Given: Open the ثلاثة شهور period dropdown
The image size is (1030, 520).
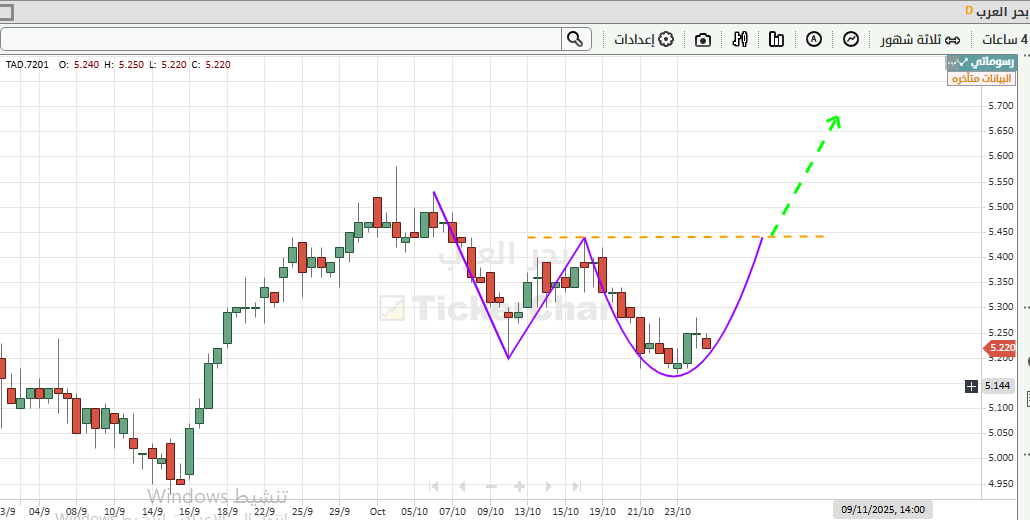Looking at the screenshot, I should [x=919, y=39].
